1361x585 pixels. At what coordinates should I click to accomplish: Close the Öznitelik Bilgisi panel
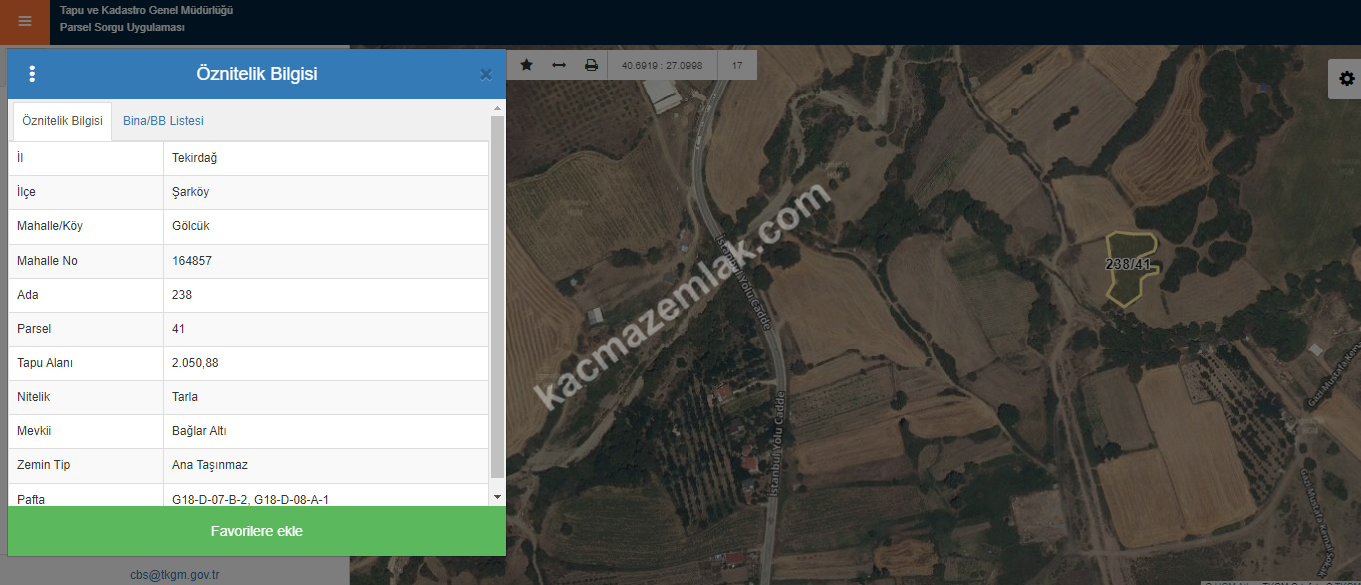click(x=486, y=74)
